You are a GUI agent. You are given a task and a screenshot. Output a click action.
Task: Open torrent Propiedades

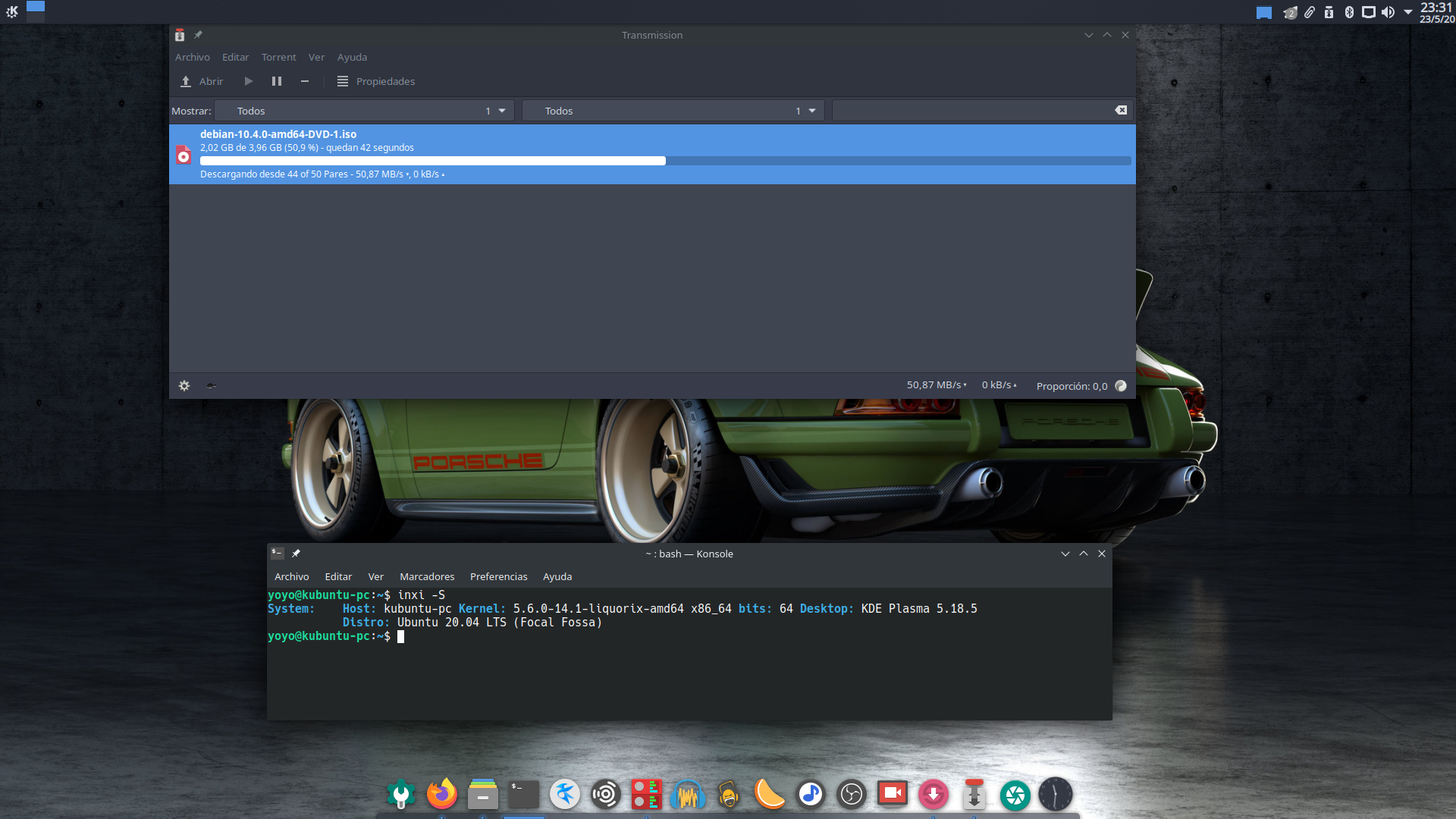click(376, 81)
